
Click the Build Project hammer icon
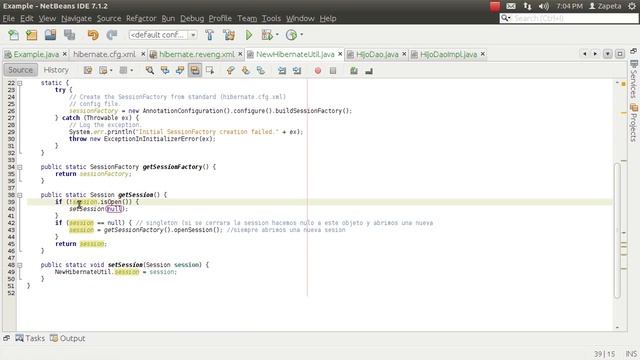point(210,35)
